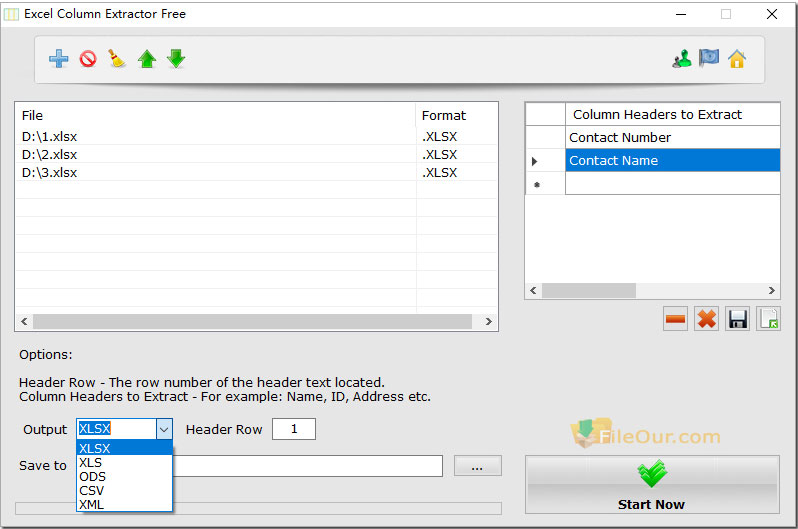Click headers grid scrollbar right arrow
The height and width of the screenshot is (529, 798).
click(x=772, y=290)
